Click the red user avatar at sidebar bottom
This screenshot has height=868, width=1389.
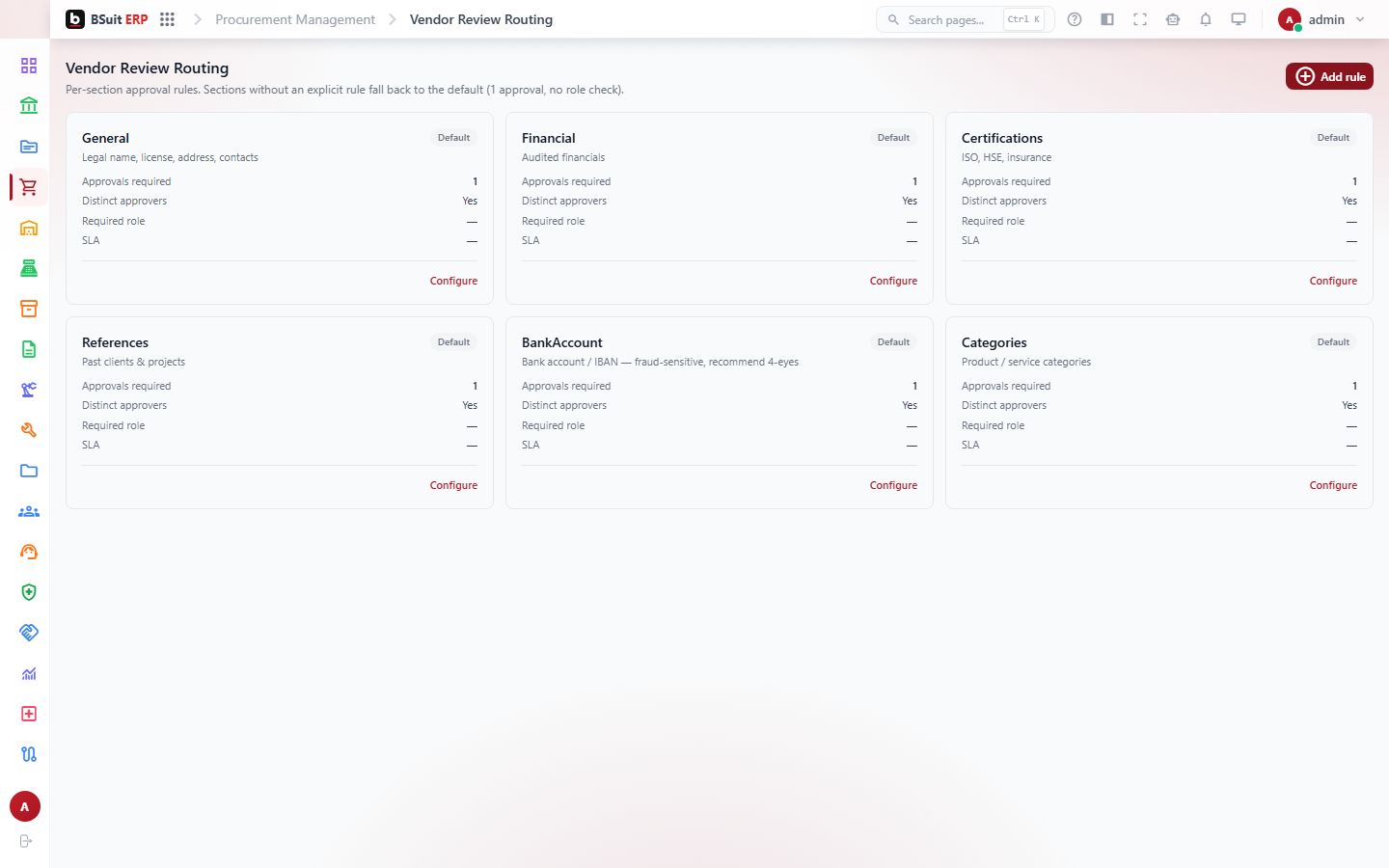click(x=25, y=806)
